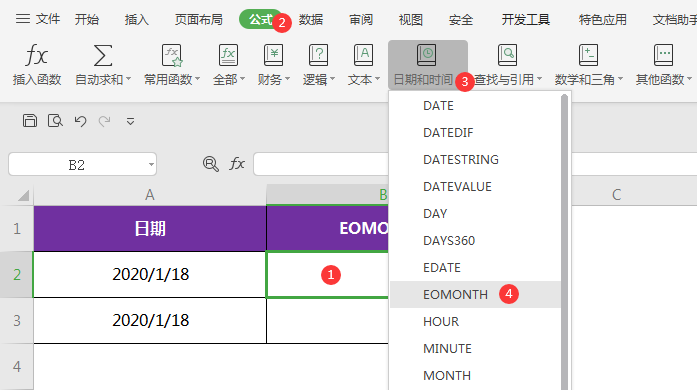Expand the 查找与引用 dropdown arrow
The width and height of the screenshot is (697, 390).
point(539,79)
